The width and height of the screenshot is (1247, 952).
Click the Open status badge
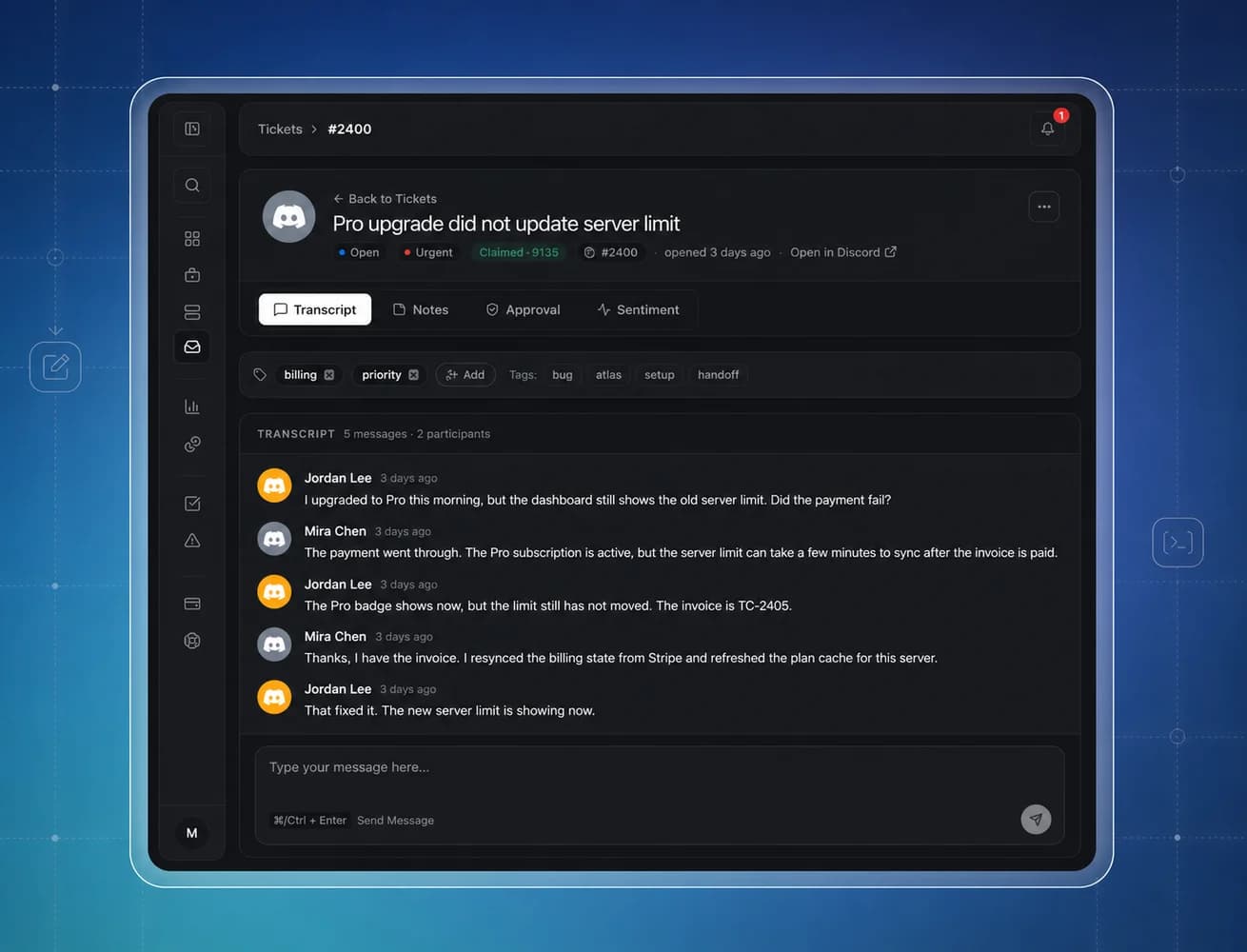(359, 252)
